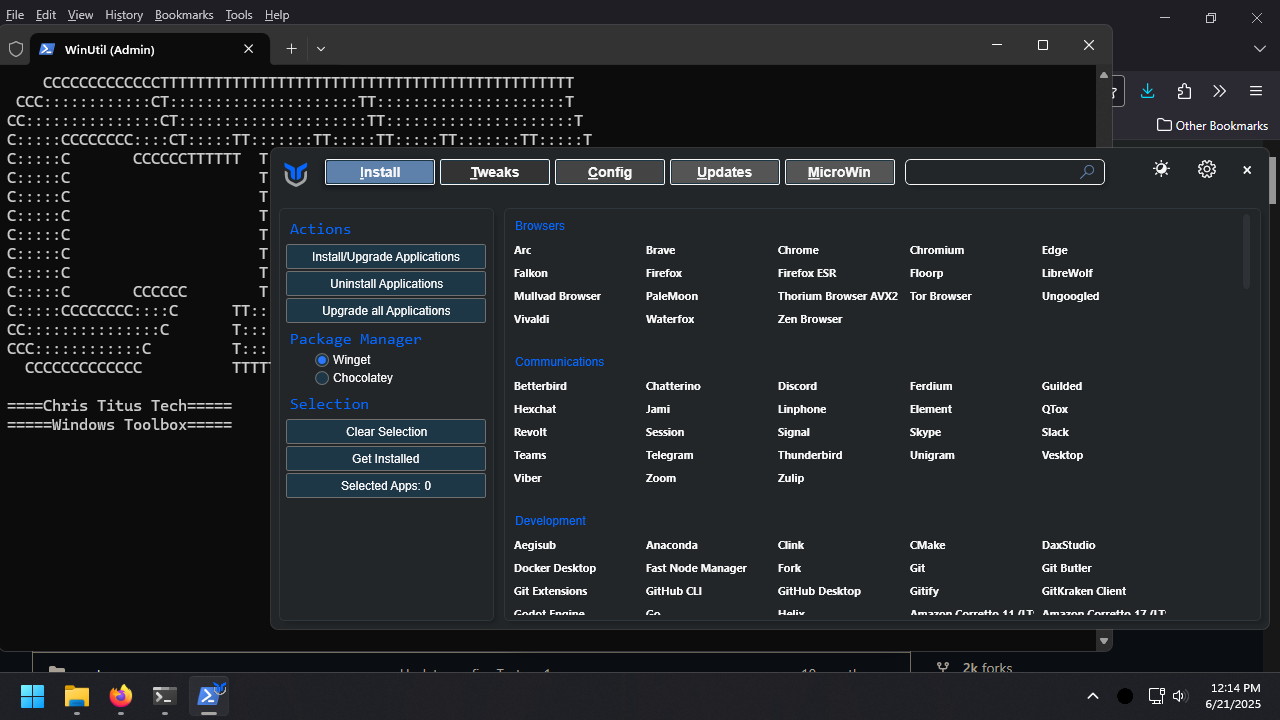1280x720 pixels.
Task: Select Firefox ESR in Browsers list
Action: click(807, 273)
